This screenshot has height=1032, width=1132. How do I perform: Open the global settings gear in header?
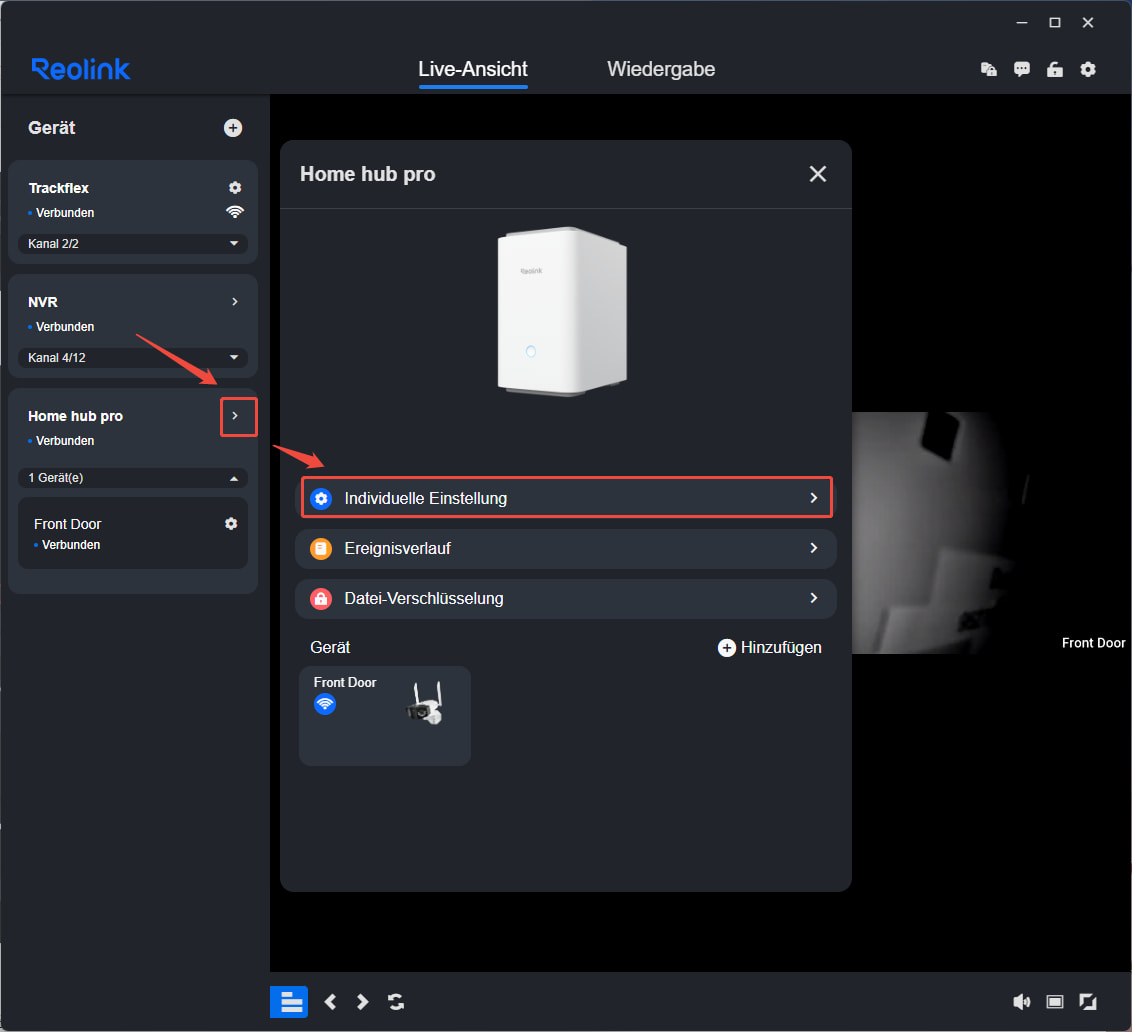(x=1088, y=69)
